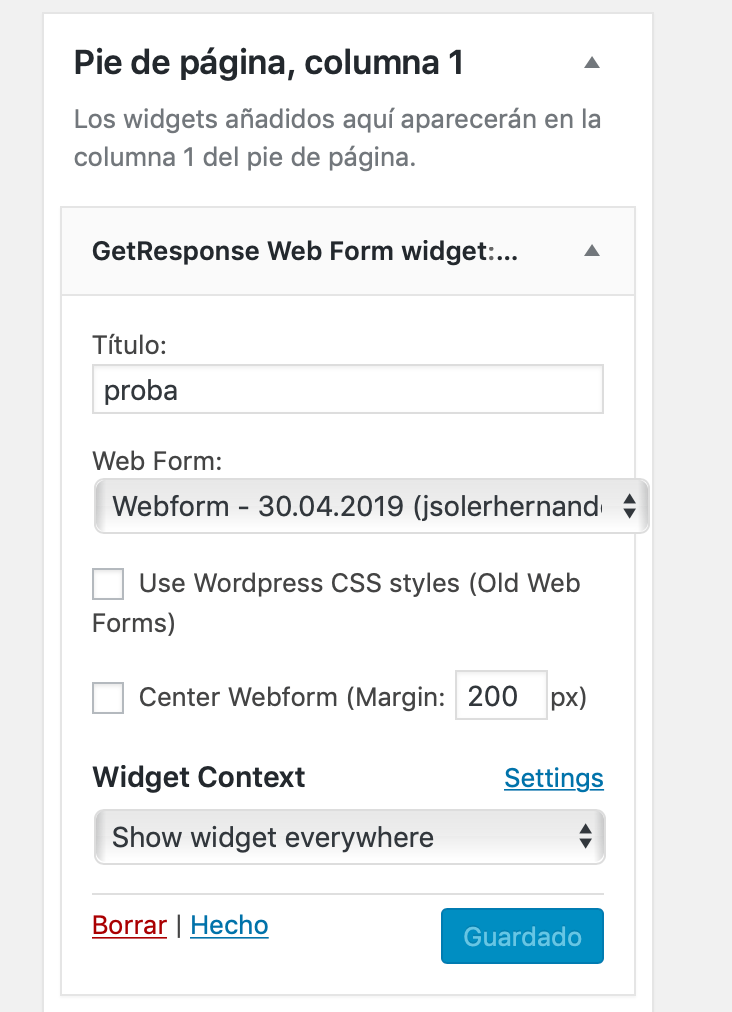This screenshot has width=732, height=1012.
Task: Collapse the Pie de página, columna 1 arrow
Action: (592, 63)
